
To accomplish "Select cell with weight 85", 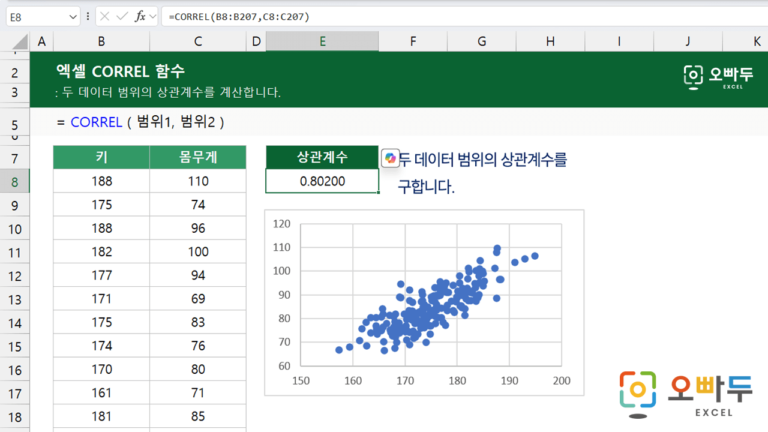I will click(x=198, y=416).
